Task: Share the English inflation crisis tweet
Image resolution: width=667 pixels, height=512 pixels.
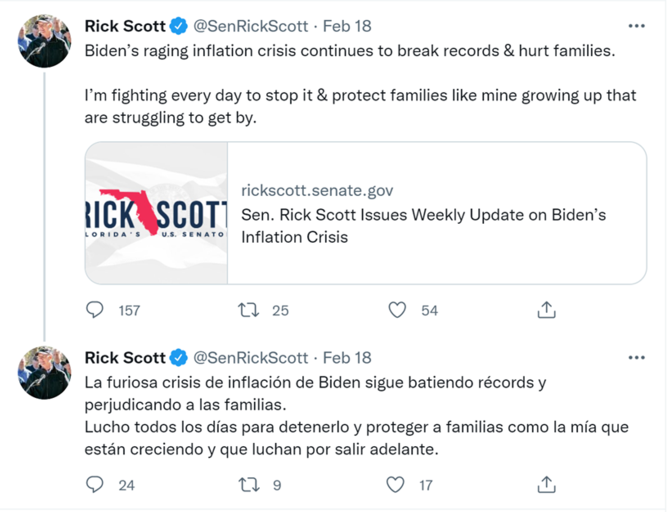Action: (x=546, y=310)
